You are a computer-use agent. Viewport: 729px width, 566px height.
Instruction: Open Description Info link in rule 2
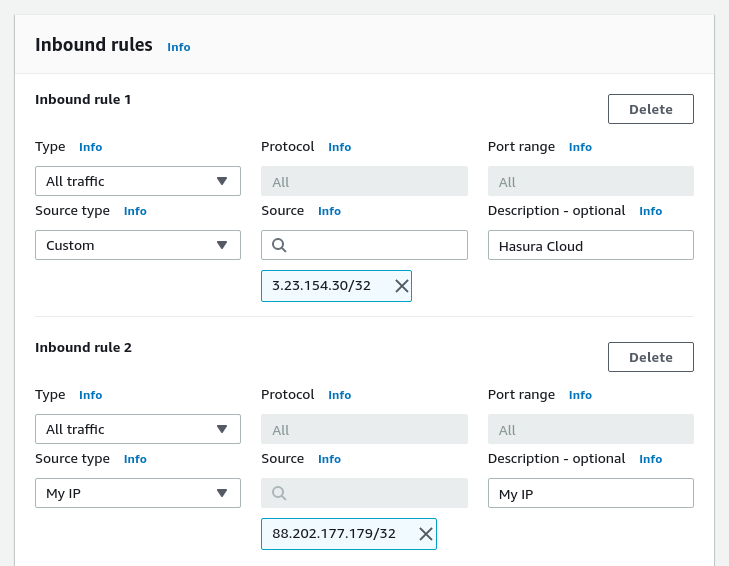650,459
